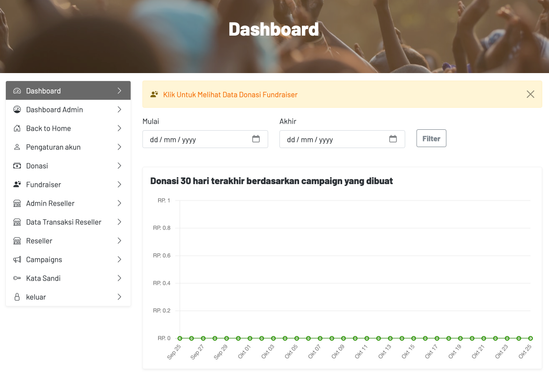Click the Dashboard page heading

(x=274, y=29)
